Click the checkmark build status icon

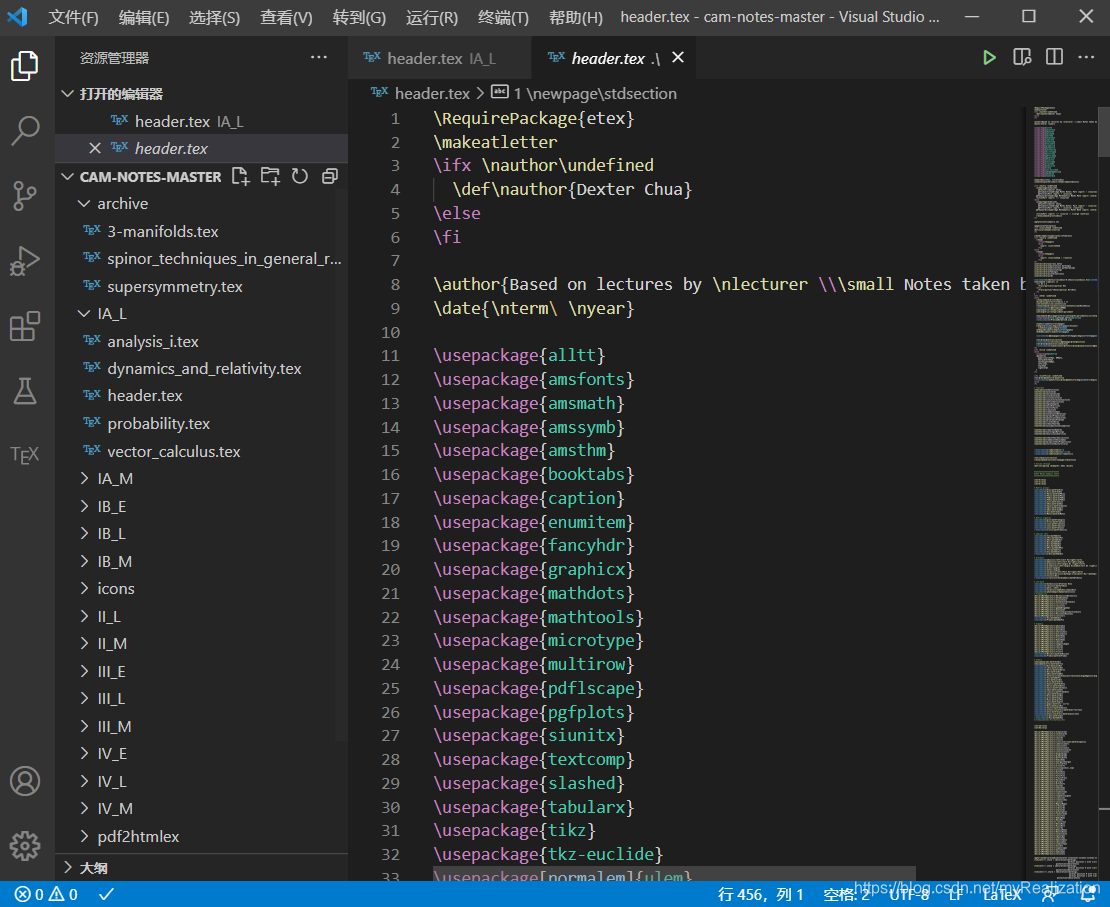pos(106,894)
